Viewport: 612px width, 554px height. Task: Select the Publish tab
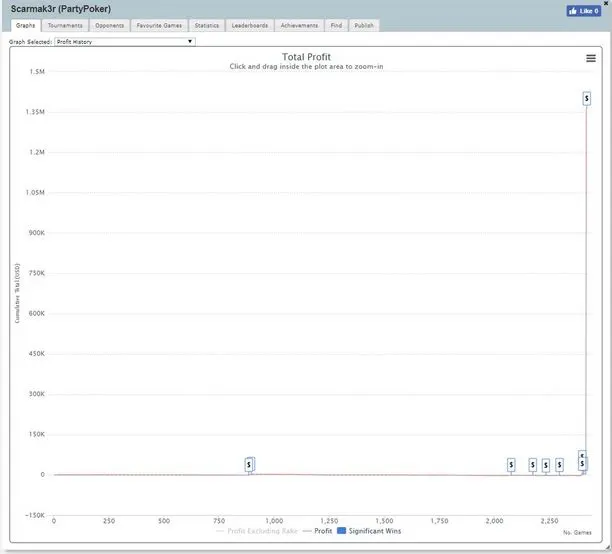pos(364,25)
